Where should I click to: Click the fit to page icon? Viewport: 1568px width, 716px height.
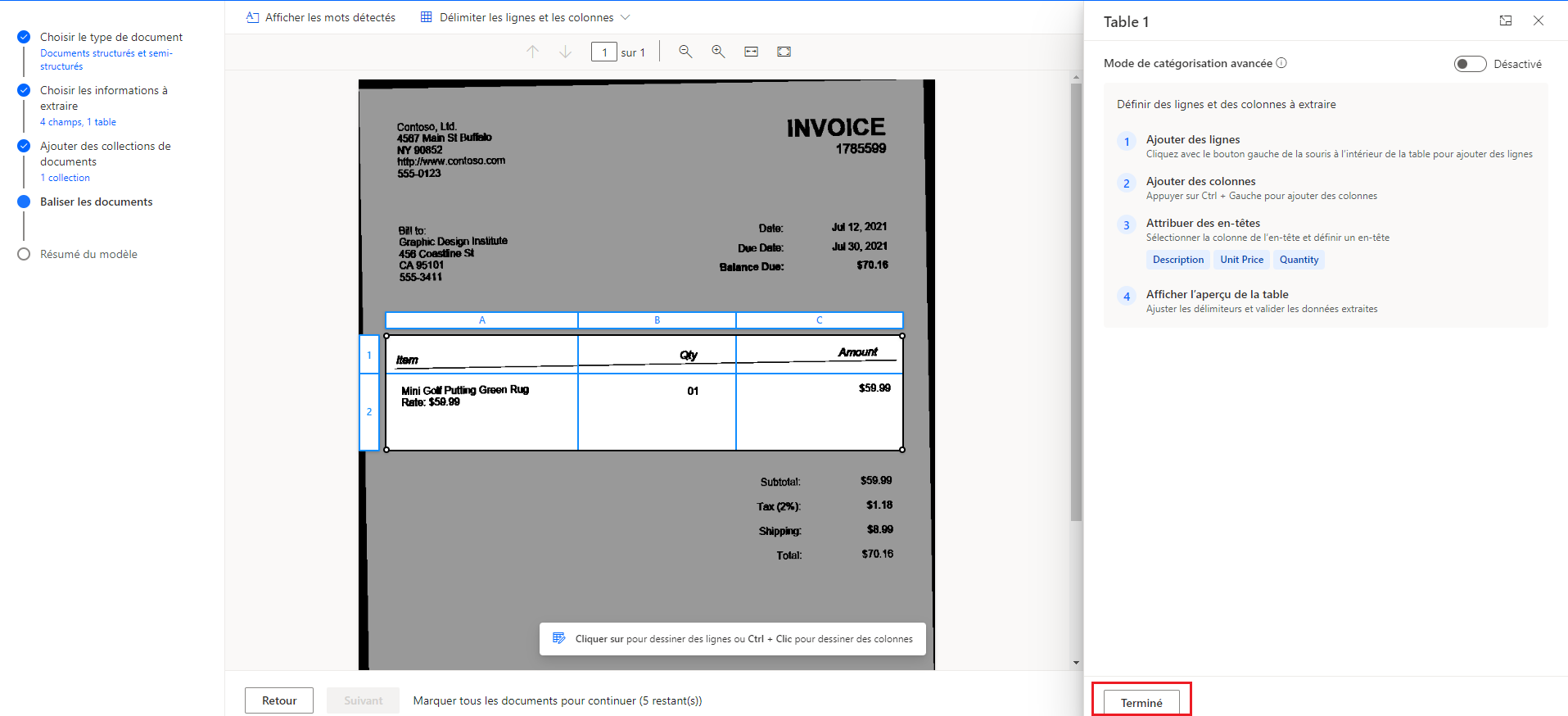tap(784, 52)
